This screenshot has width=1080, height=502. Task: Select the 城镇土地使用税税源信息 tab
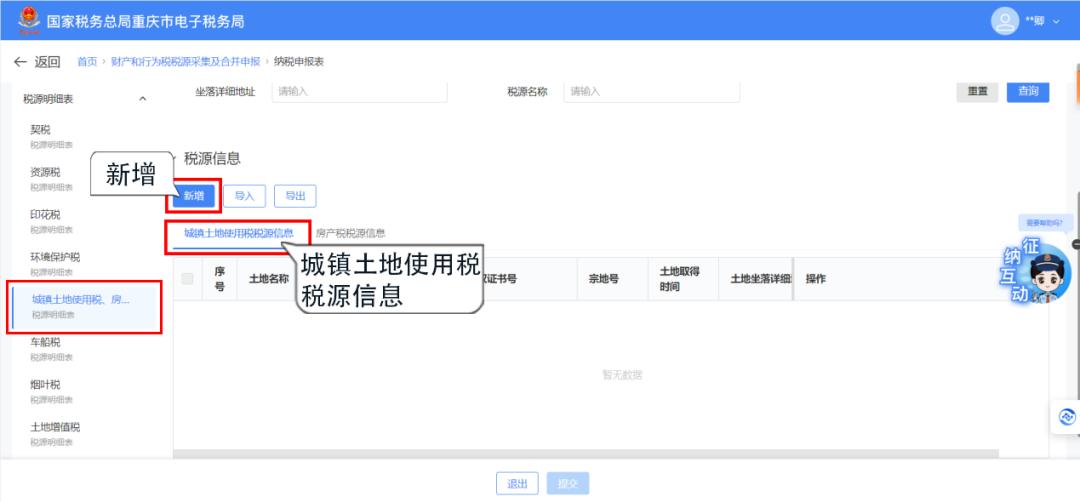pos(238,233)
